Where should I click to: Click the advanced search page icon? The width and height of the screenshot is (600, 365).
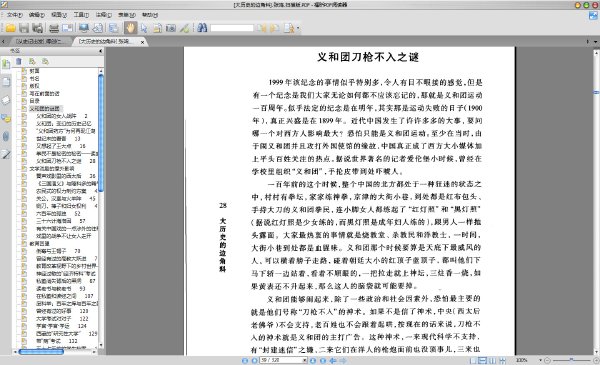pos(289,28)
